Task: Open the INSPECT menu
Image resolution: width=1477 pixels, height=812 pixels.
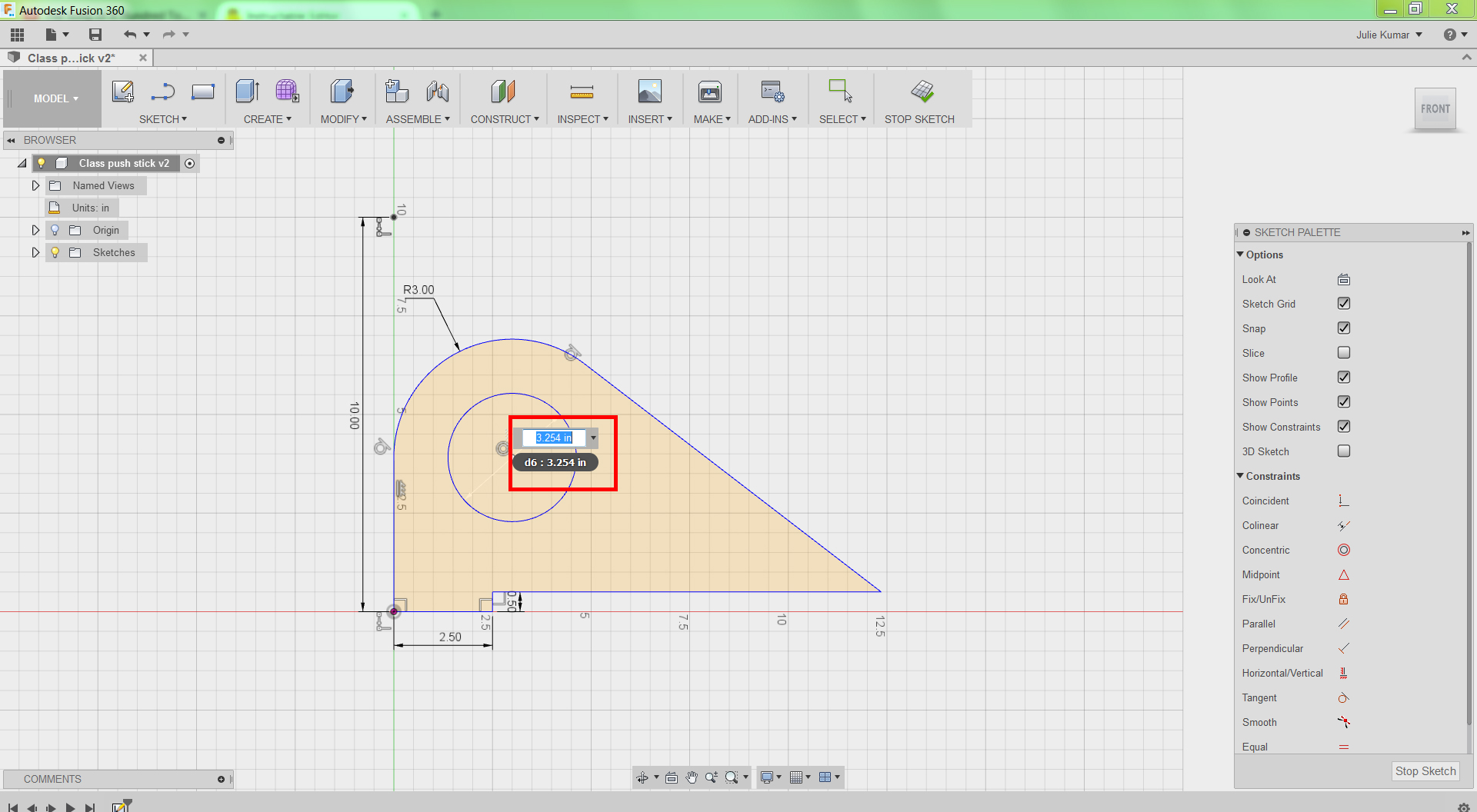Action: tap(583, 119)
